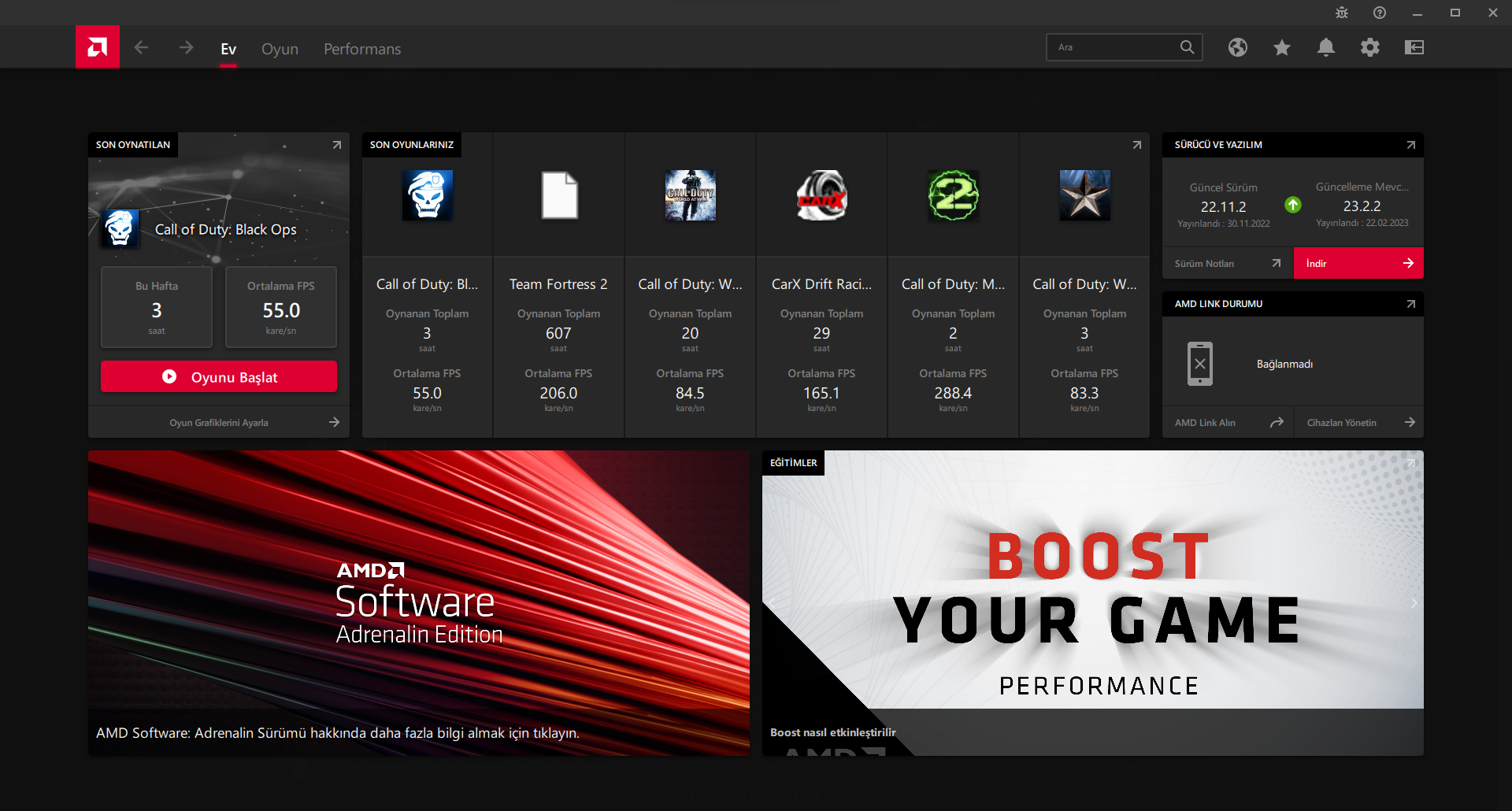Expand the Son Oyunlarınız panel

point(1137,145)
